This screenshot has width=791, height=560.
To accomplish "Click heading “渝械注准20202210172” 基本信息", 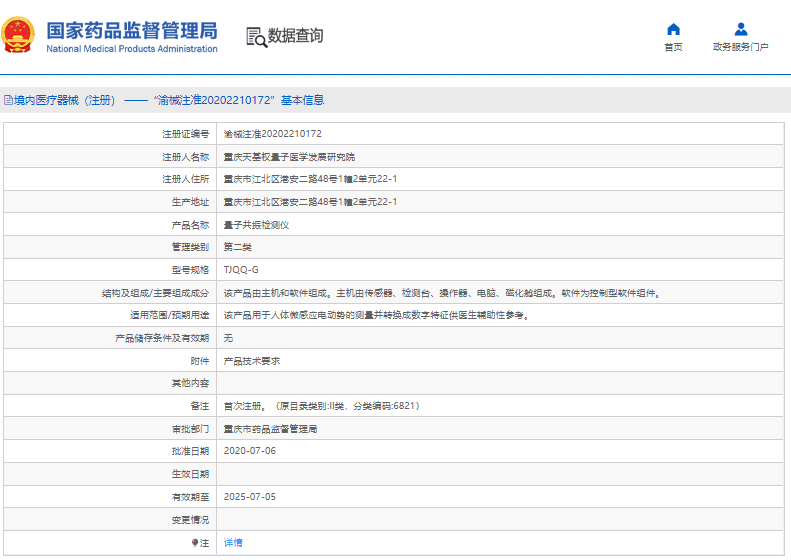I will (x=239, y=100).
